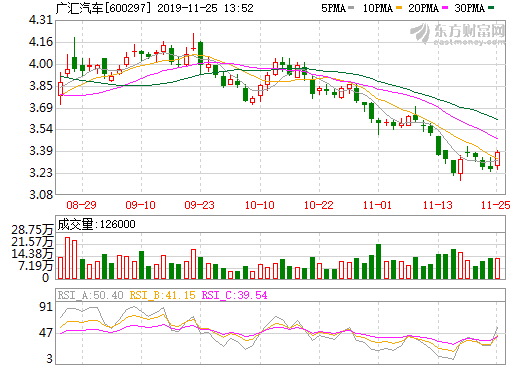Click the 4.16 price axis label

pos(41,42)
